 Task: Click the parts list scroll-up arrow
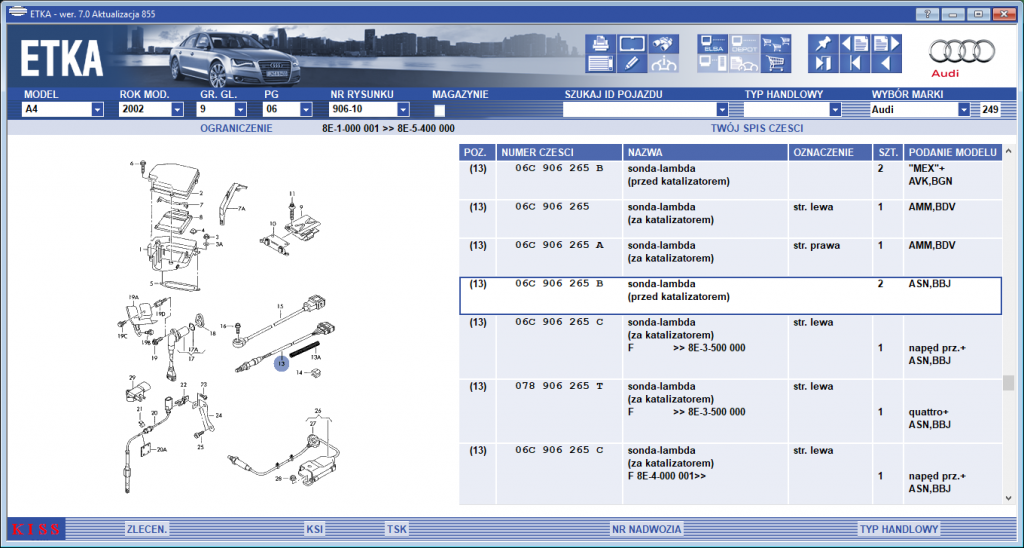point(1010,152)
